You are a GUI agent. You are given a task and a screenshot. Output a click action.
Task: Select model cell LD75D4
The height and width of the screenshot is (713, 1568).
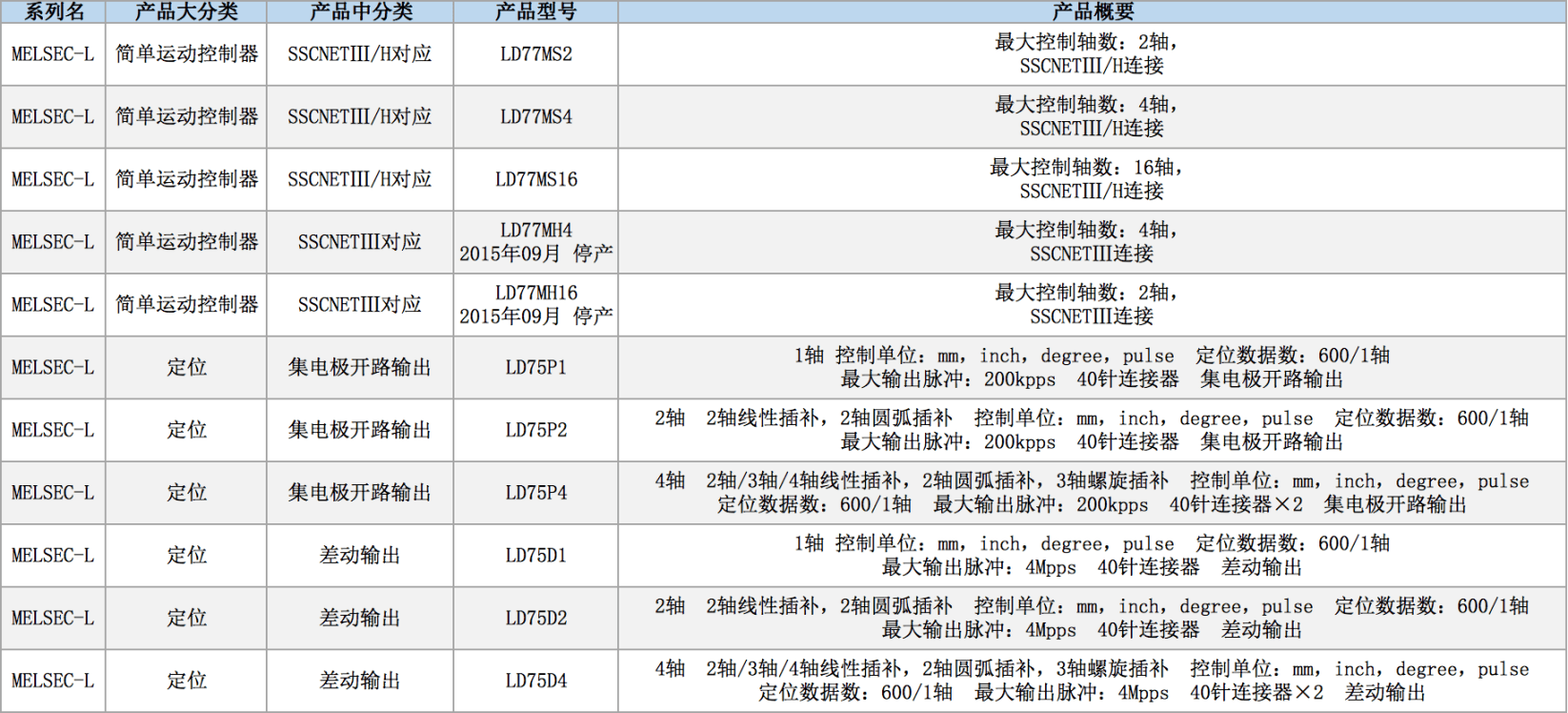[x=536, y=681]
